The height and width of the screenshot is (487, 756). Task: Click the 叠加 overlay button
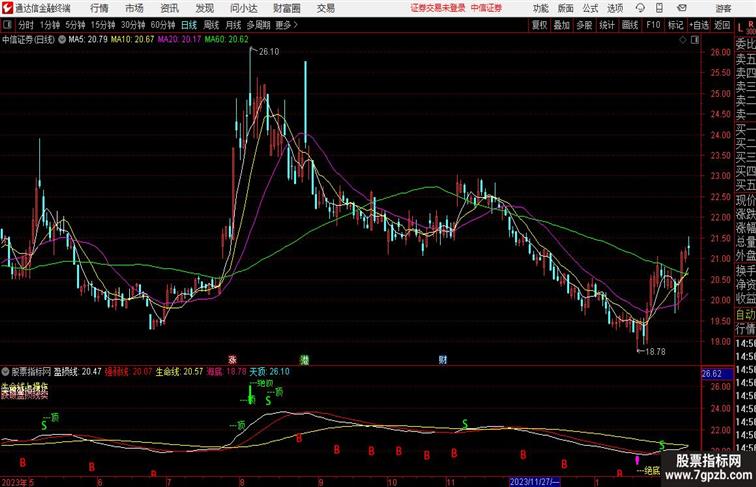click(x=562, y=25)
